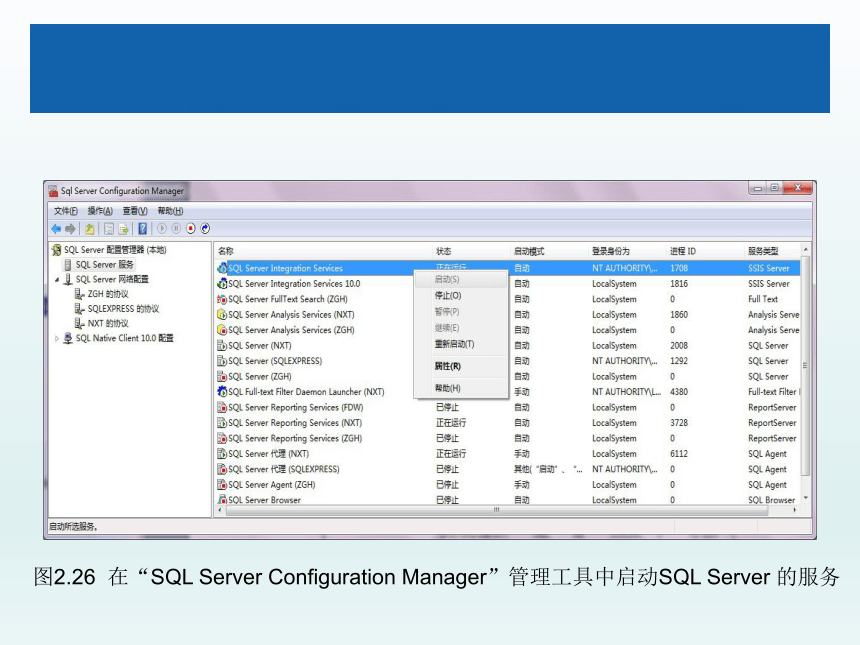Image resolution: width=860 pixels, height=645 pixels.
Task: Select SQL Native Client 10.0 配置 tree item
Action: point(125,338)
